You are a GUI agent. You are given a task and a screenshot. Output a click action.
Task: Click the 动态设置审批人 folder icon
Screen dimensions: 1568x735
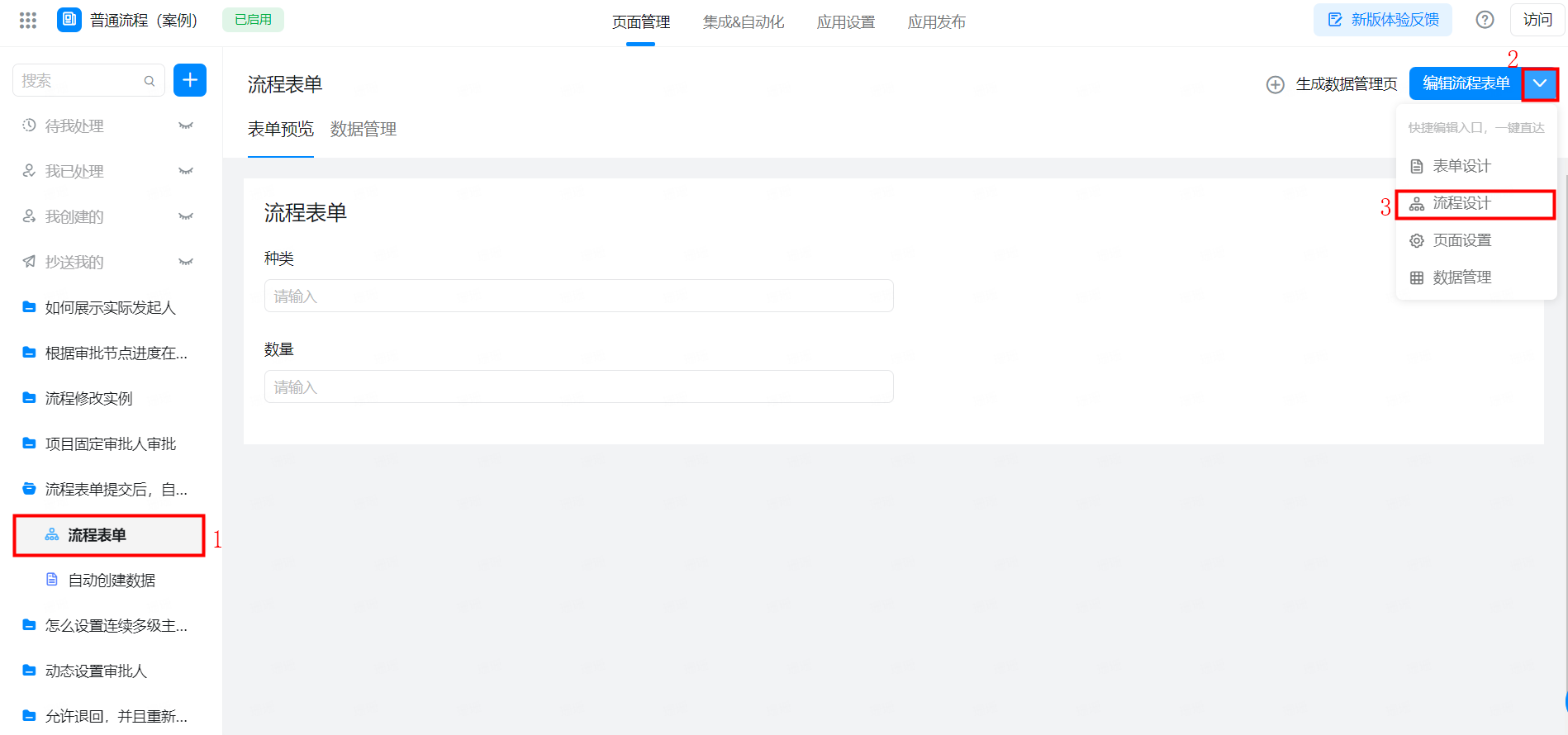click(x=29, y=670)
